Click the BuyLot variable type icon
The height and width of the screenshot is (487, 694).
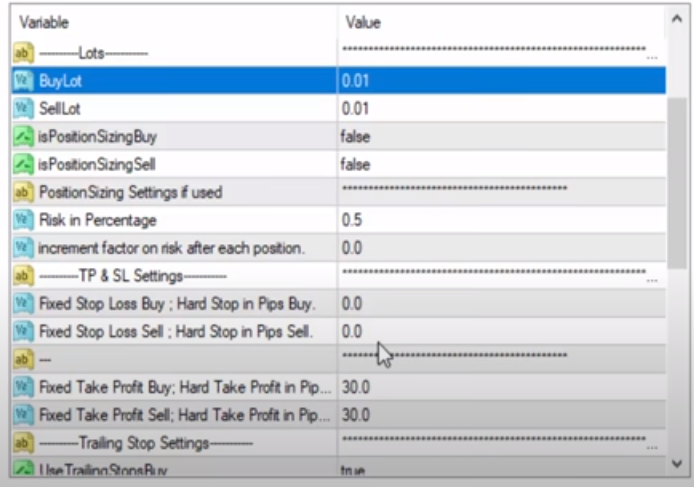[23, 81]
